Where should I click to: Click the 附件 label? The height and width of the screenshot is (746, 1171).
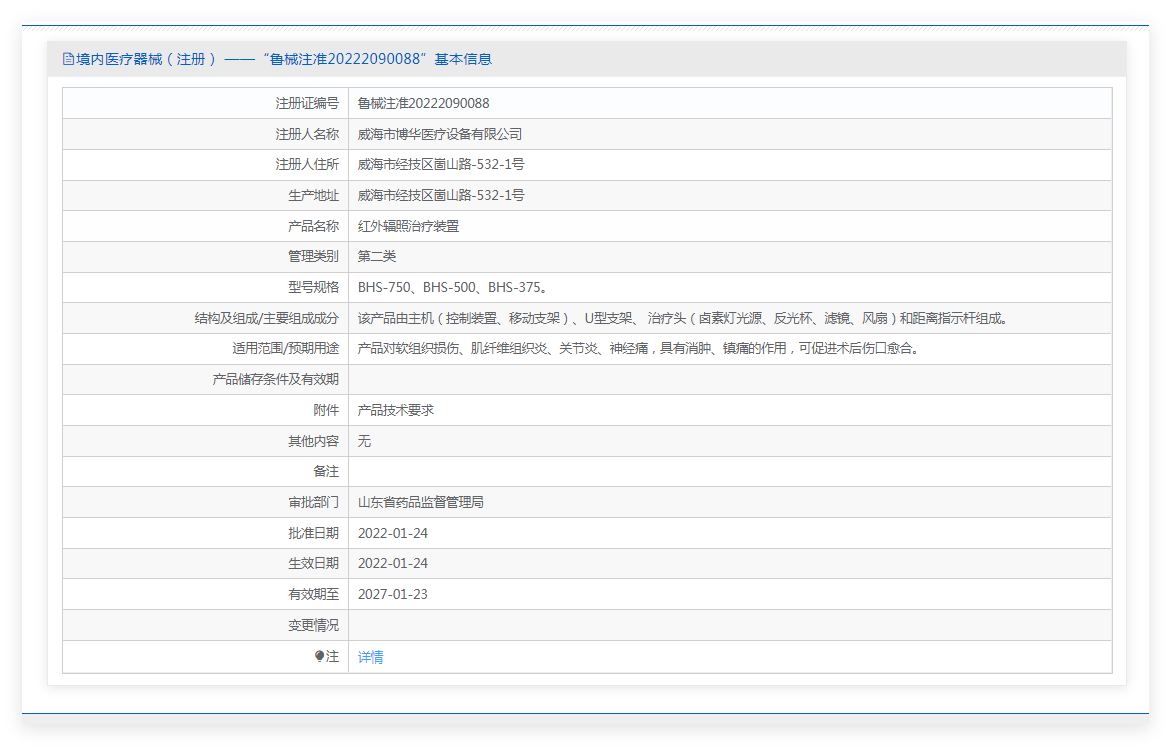coord(326,410)
